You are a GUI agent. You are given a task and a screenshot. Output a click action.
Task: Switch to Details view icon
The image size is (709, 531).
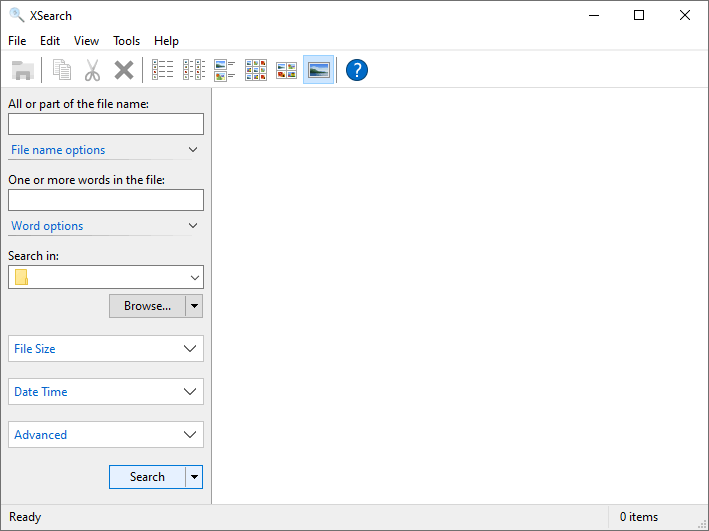pos(194,70)
